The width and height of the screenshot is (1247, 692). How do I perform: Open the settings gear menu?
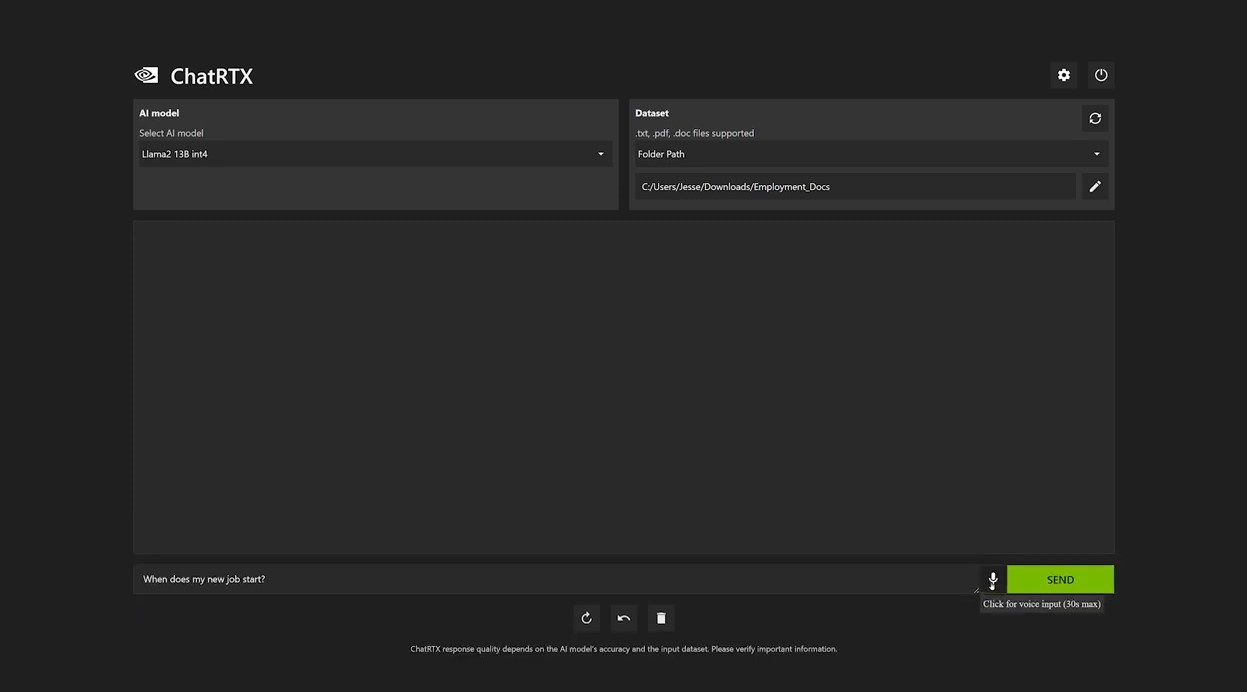tap(1063, 75)
